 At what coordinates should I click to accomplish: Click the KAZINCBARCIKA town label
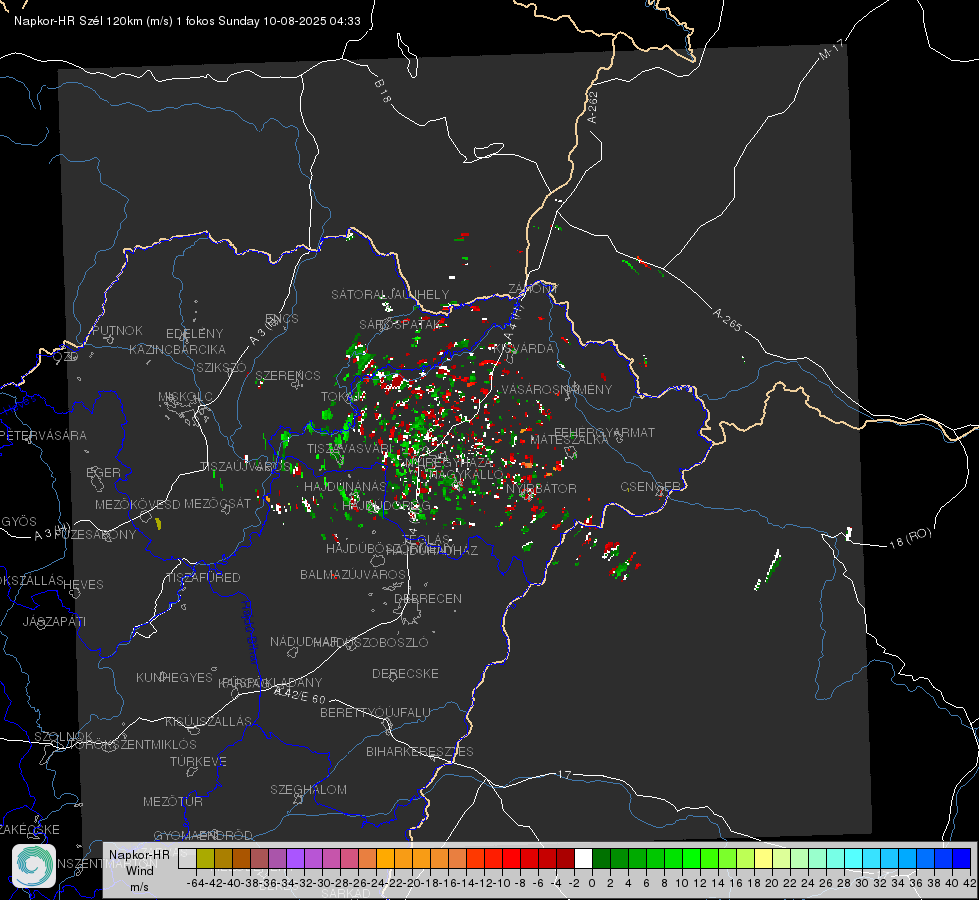(177, 349)
